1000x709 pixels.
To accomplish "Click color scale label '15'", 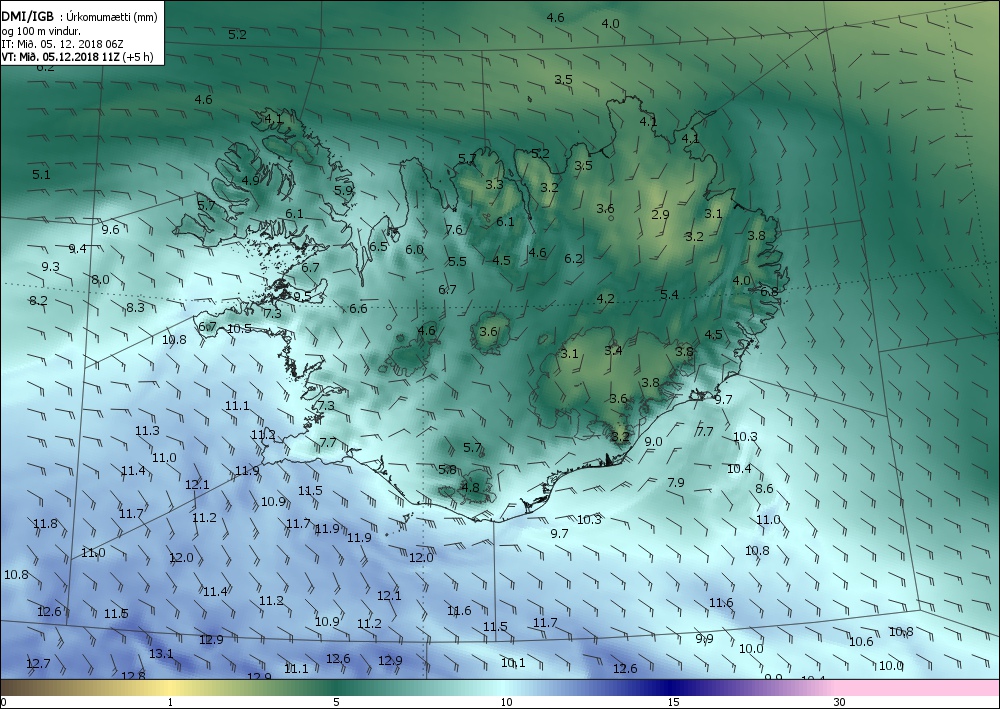I will tap(673, 702).
